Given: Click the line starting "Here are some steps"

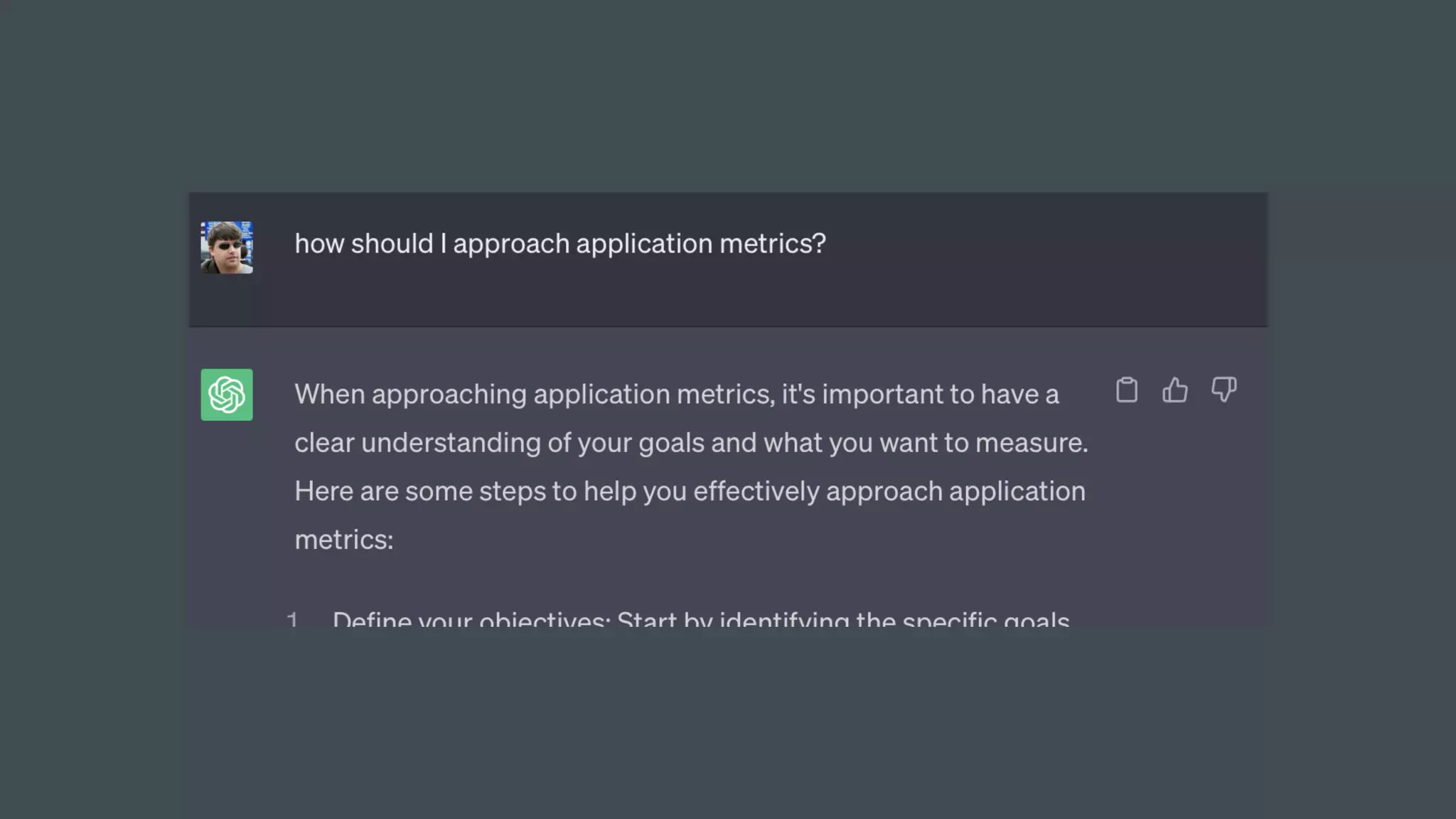Looking at the screenshot, I should [690, 491].
